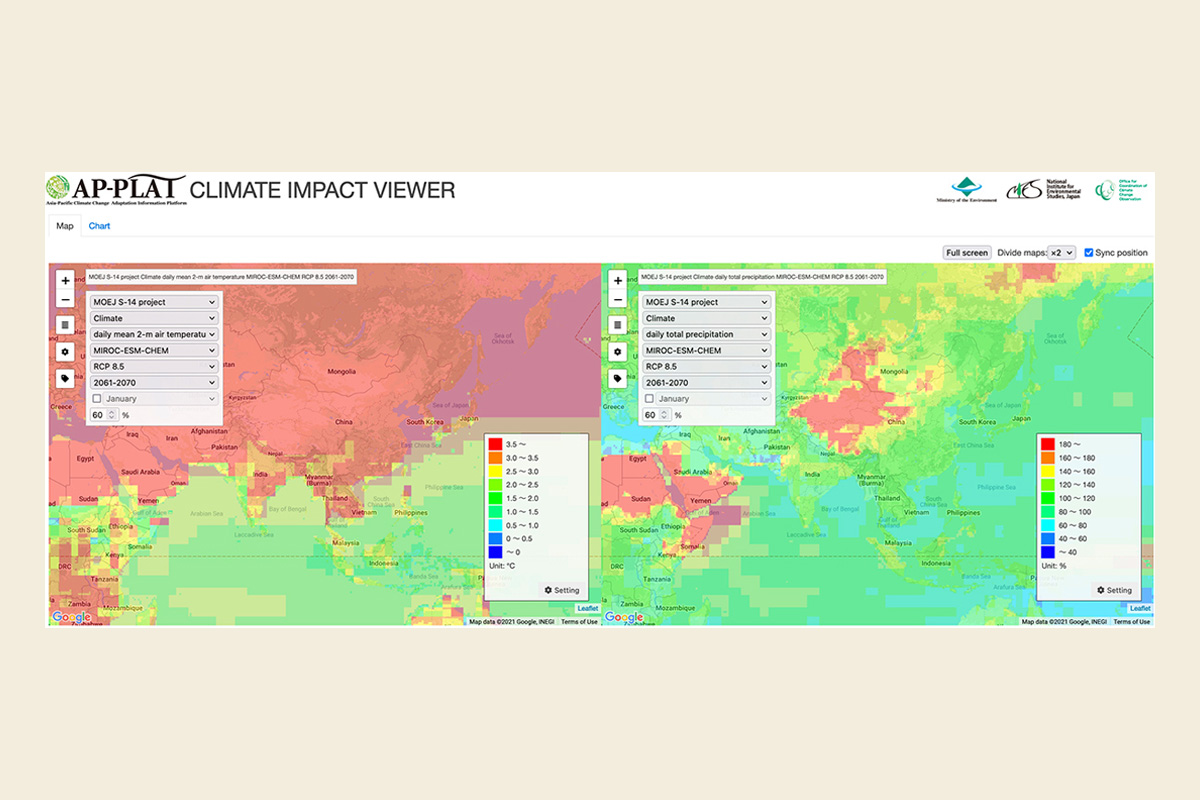Viewport: 1200px width, 800px height.
Task: Switch to the Chart tab
Action: click(x=99, y=226)
